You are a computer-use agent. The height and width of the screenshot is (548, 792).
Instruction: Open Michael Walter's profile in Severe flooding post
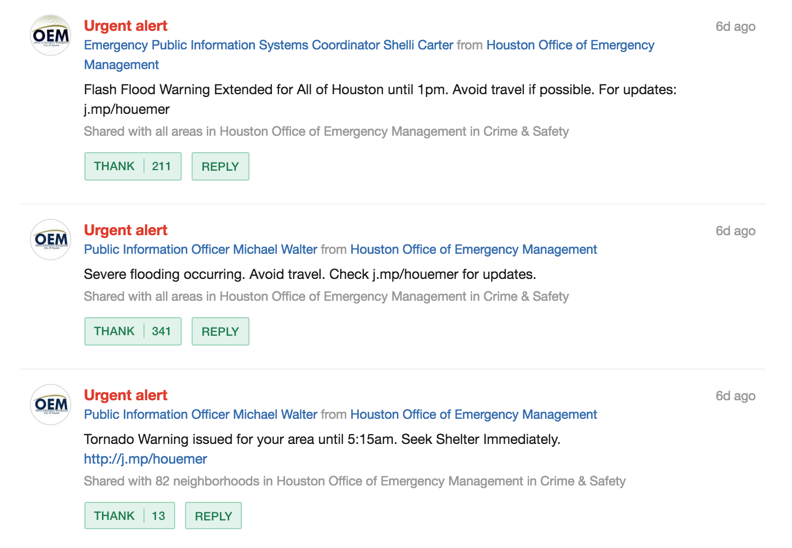point(201,250)
